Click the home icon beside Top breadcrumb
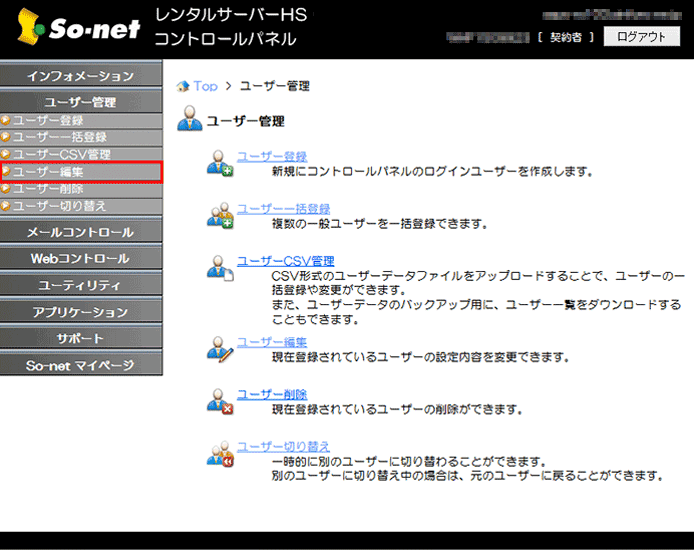Screen dimensions: 694x550 (x=182, y=86)
